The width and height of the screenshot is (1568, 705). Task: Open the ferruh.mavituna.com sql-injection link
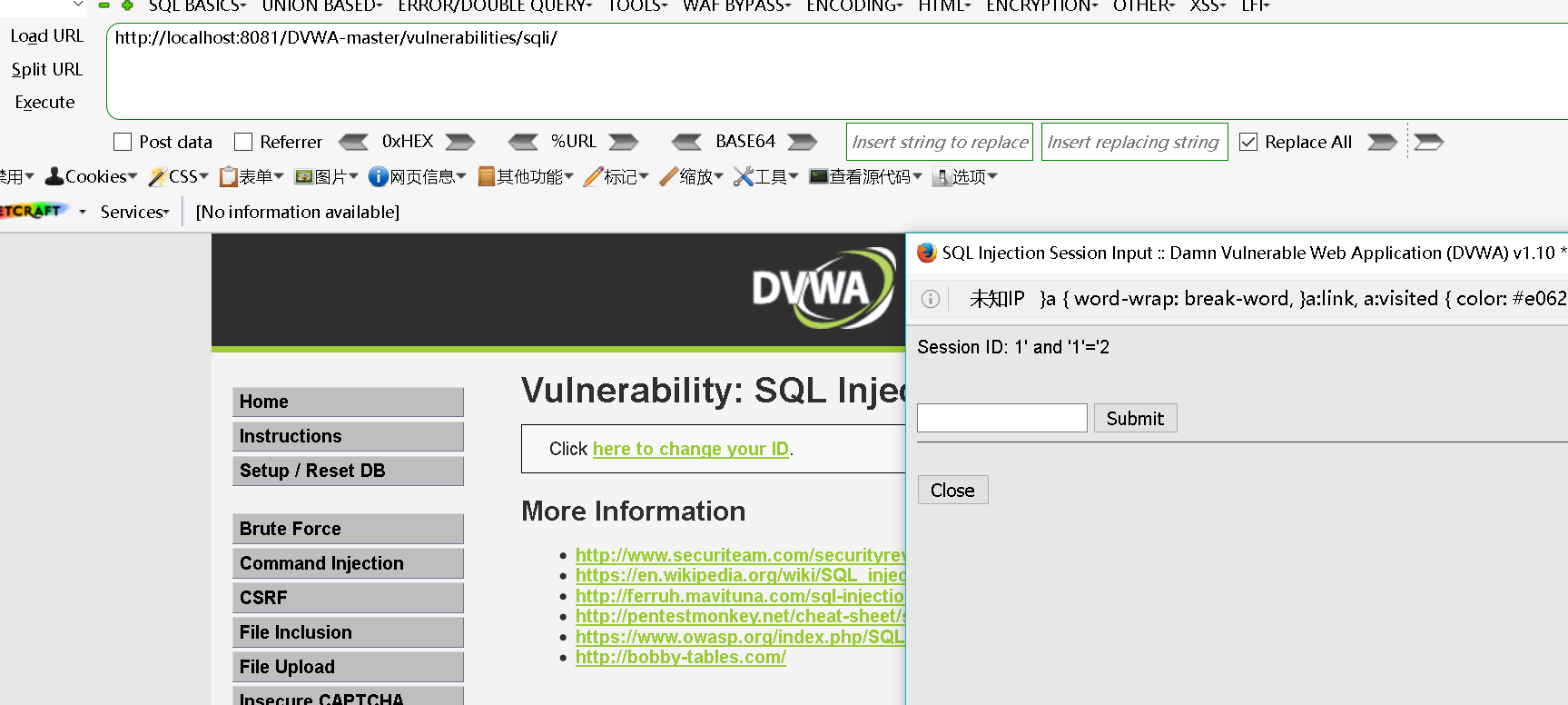(740, 596)
